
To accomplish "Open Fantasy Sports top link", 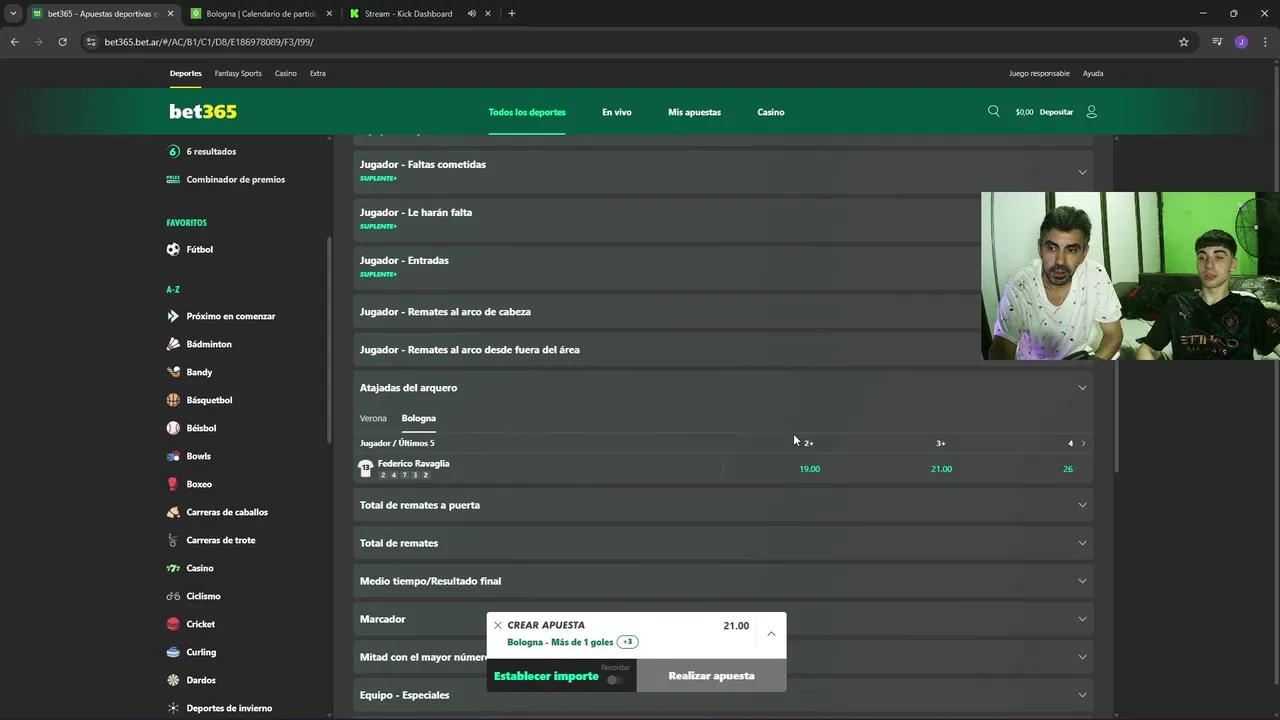I will coord(238,73).
